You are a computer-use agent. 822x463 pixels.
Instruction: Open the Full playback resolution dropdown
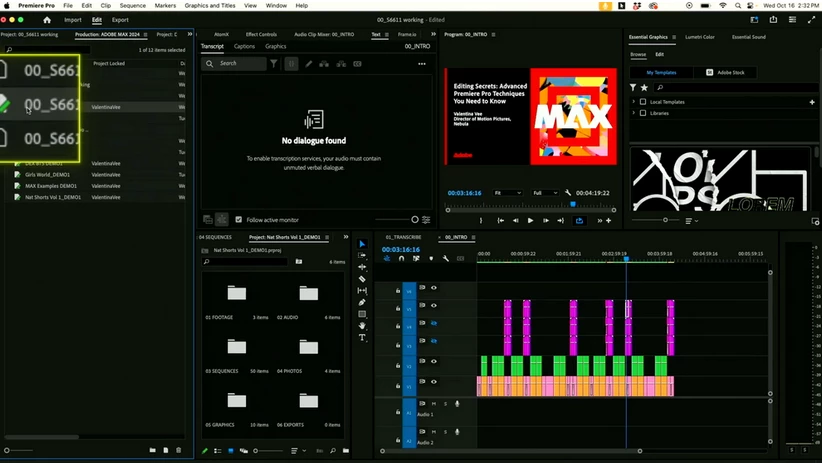545,193
